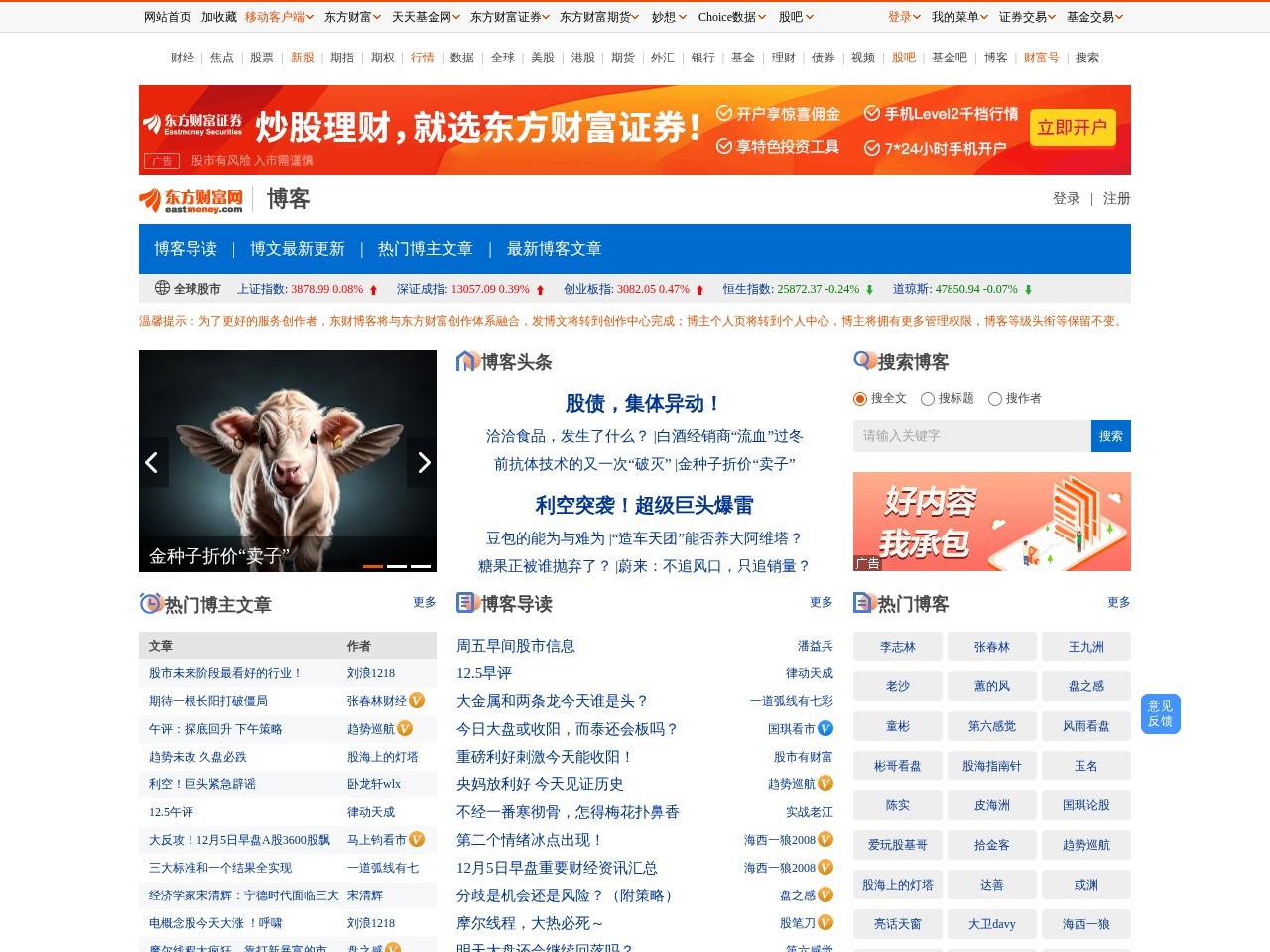Open the Choice数据 dropdown menu
This screenshot has width=1270, height=952.
point(730,17)
